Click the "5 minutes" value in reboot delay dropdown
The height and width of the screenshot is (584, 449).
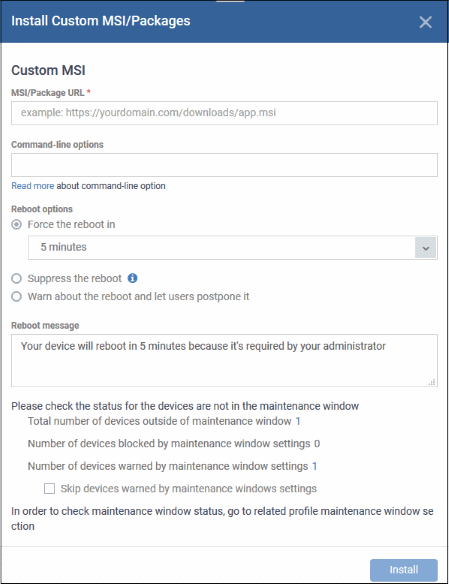(x=63, y=247)
